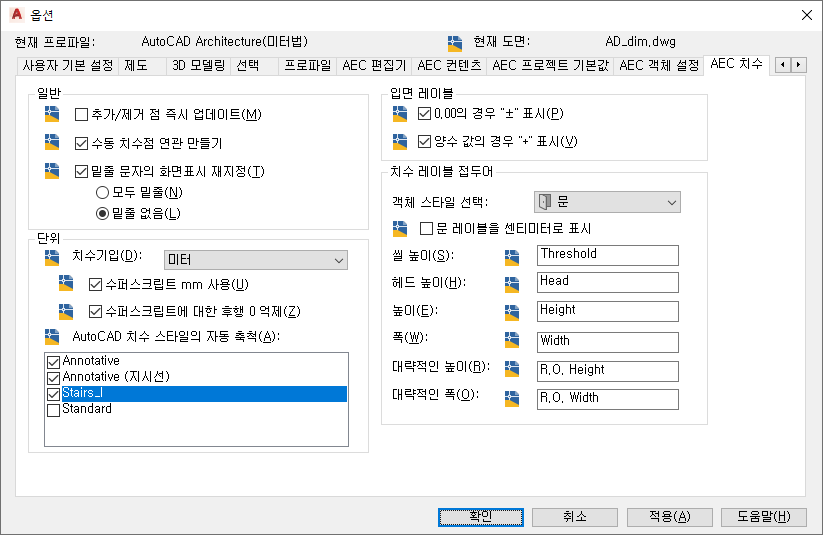Open the 3D 모델링 tab
Screen dimensions: 823x535
(198, 66)
